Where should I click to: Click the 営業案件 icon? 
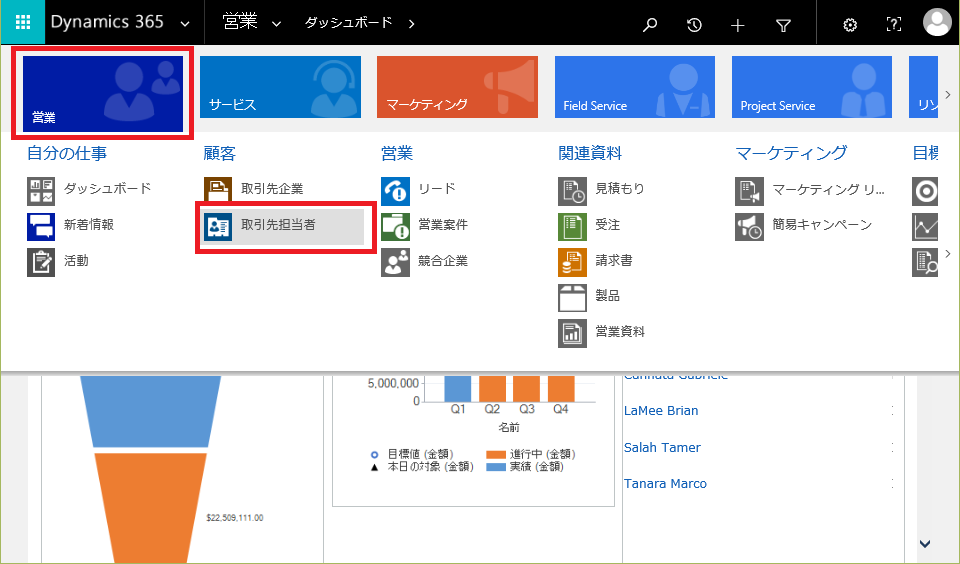pos(396,227)
